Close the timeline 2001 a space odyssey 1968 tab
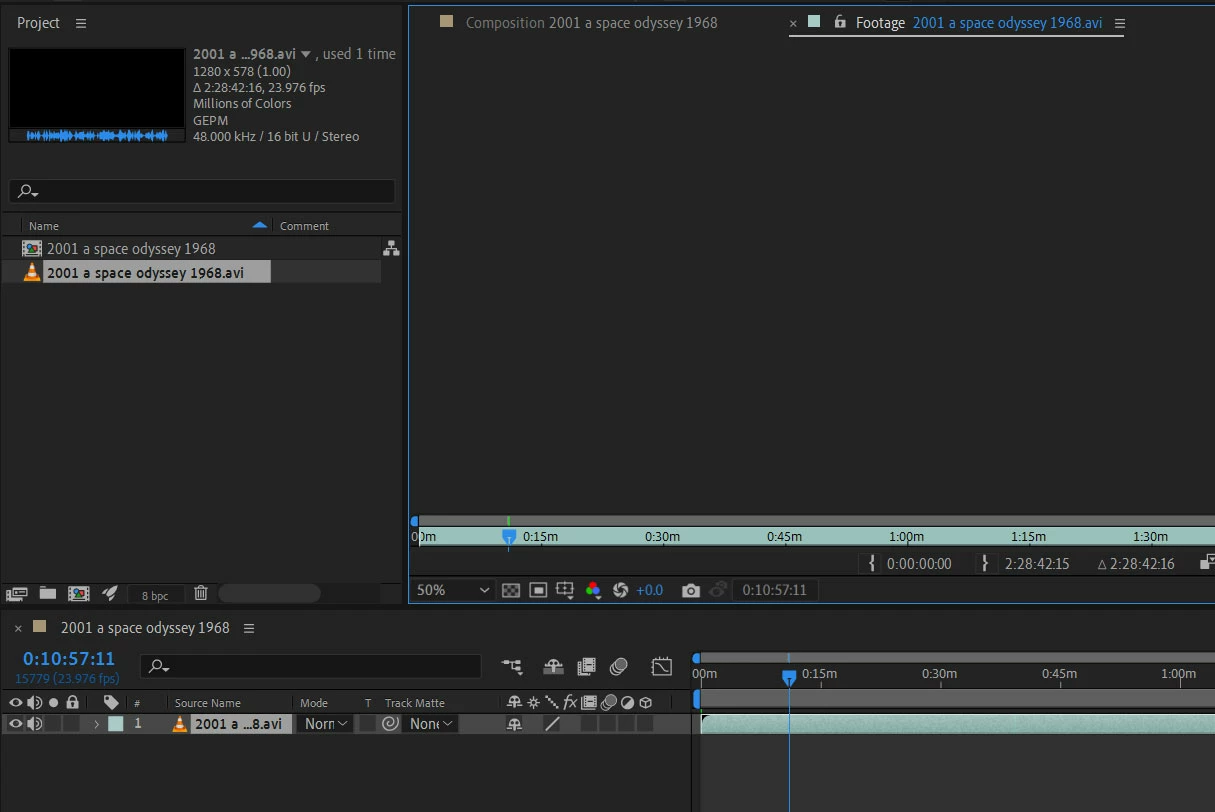This screenshot has width=1215, height=812. [18, 629]
